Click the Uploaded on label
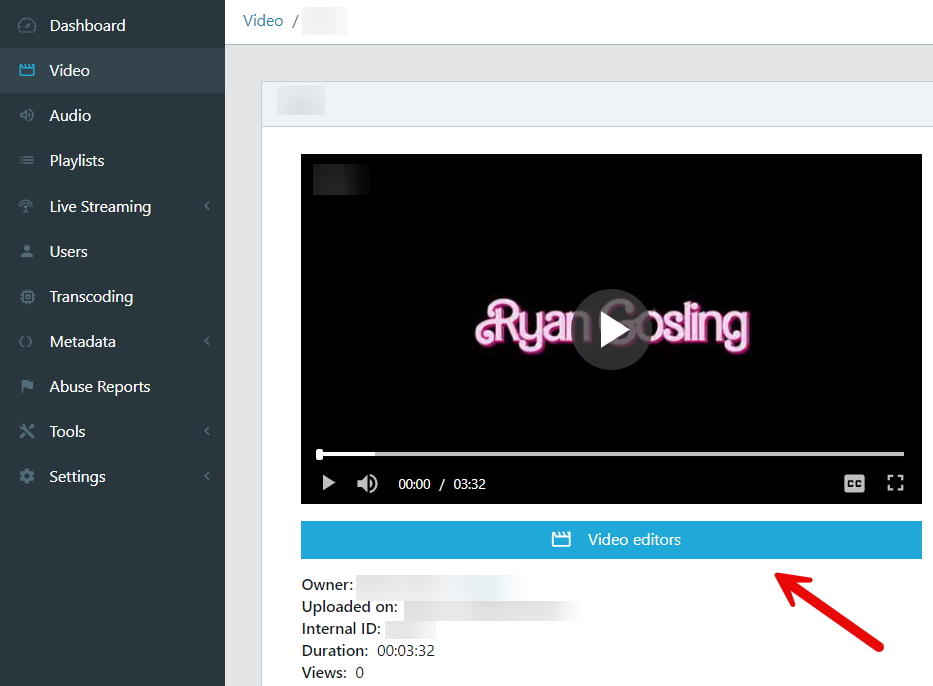933x686 pixels. coord(350,607)
